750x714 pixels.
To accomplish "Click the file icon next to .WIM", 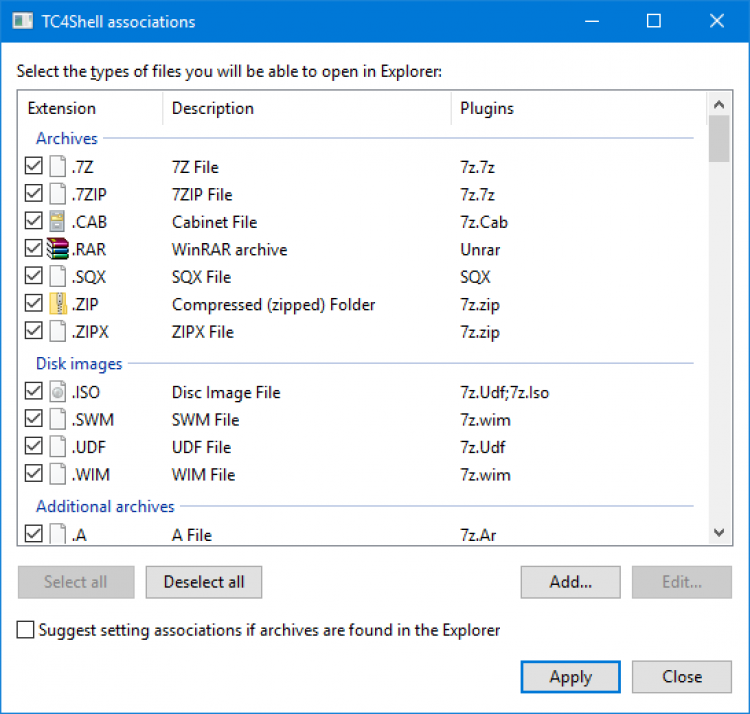I will pyautogui.click(x=58, y=474).
